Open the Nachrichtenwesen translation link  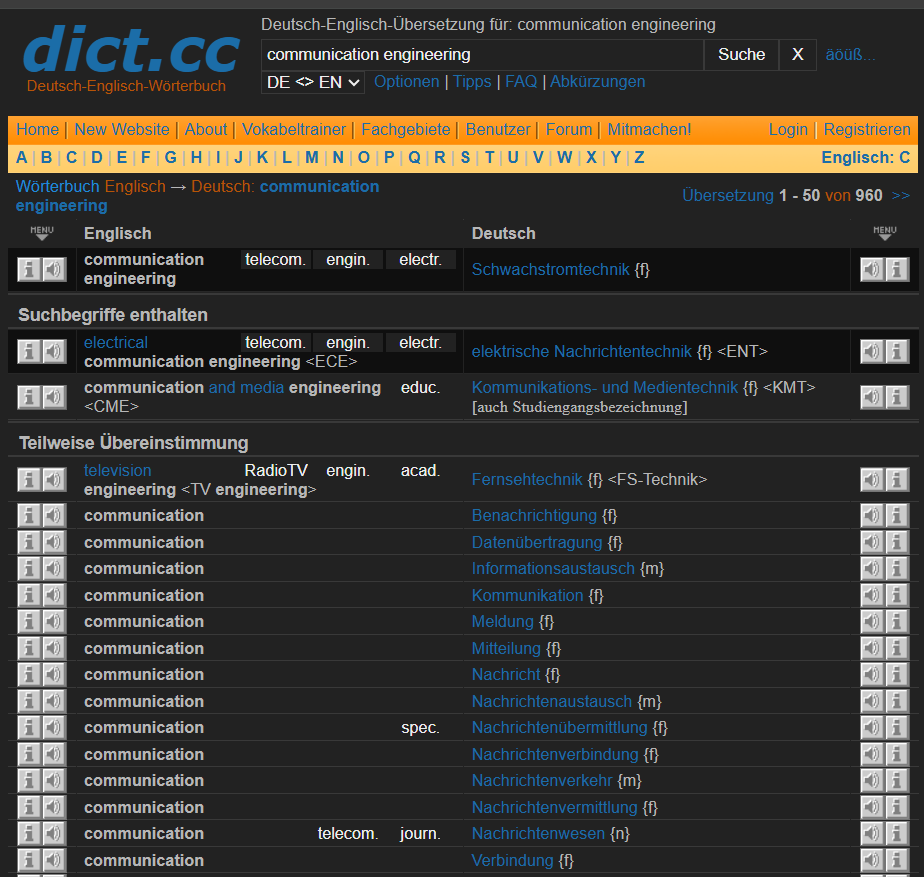(x=538, y=833)
